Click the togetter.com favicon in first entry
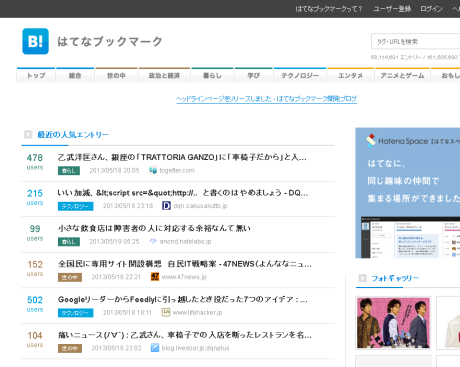The height and width of the screenshot is (367, 460). click(153, 170)
